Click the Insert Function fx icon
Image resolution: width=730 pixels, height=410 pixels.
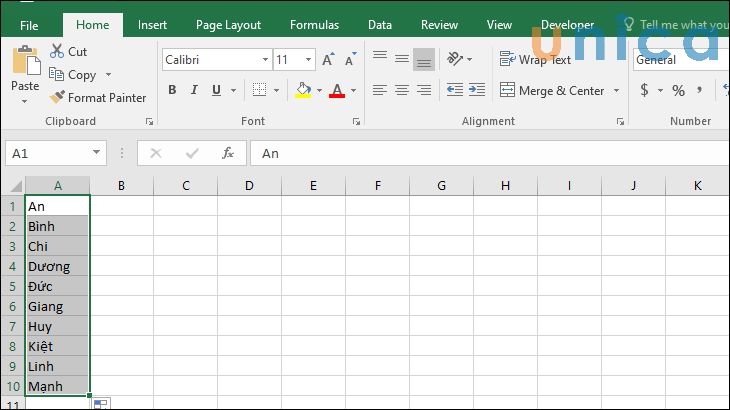228,153
